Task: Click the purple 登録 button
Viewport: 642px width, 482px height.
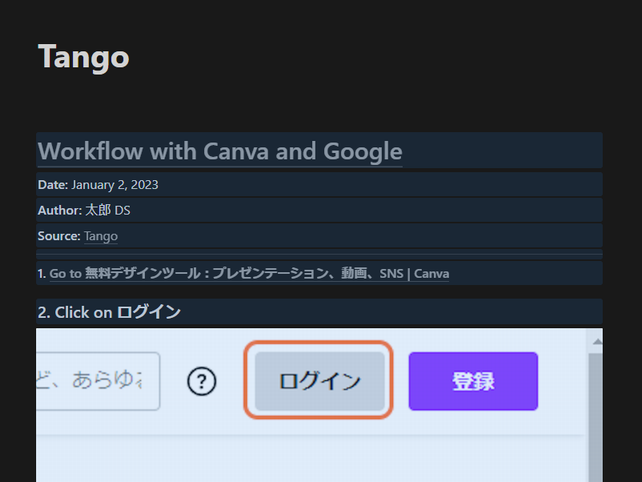Action: [x=473, y=381]
